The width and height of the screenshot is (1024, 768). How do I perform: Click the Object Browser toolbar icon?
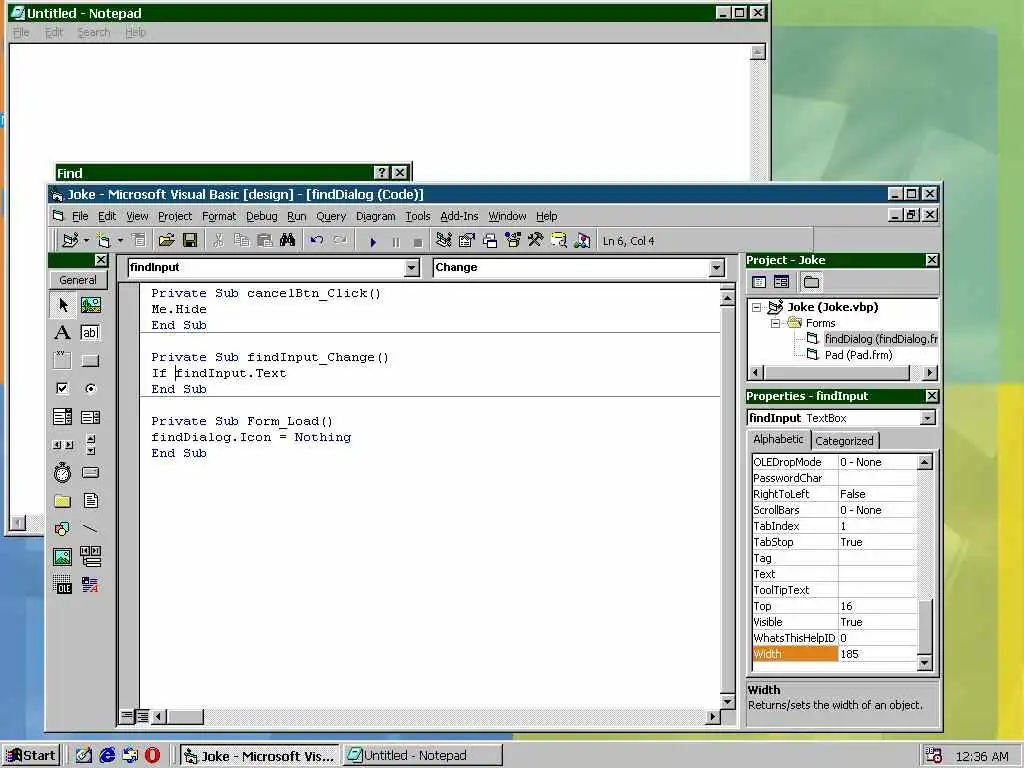[x=513, y=240]
